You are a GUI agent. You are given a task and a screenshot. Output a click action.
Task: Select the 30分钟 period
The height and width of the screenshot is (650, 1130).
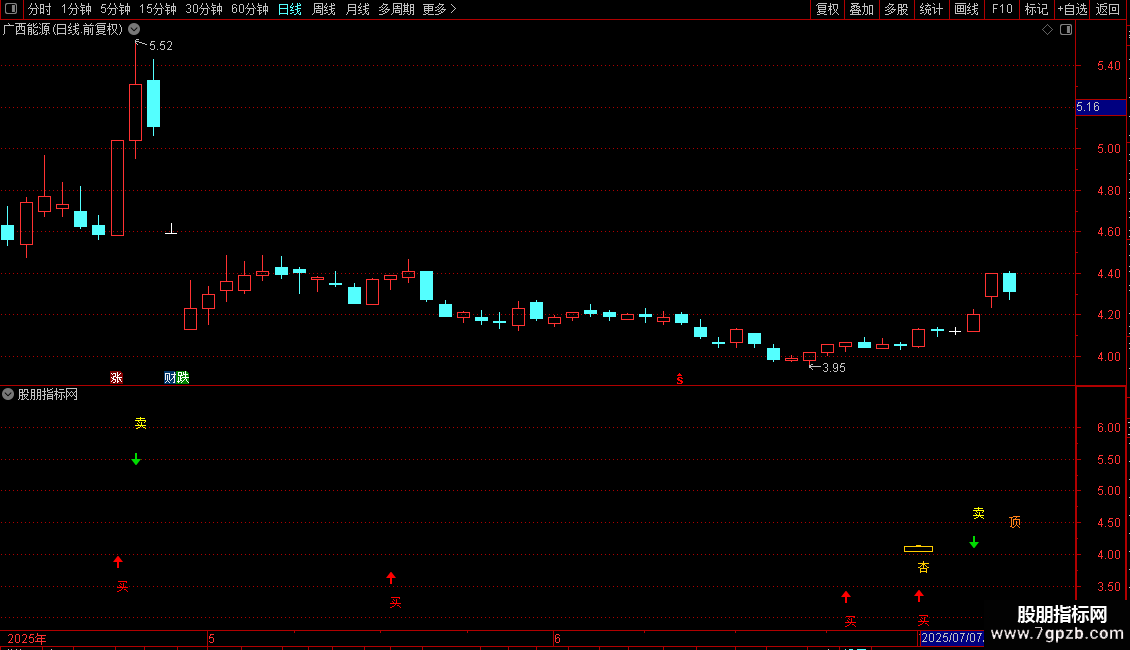coord(203,9)
